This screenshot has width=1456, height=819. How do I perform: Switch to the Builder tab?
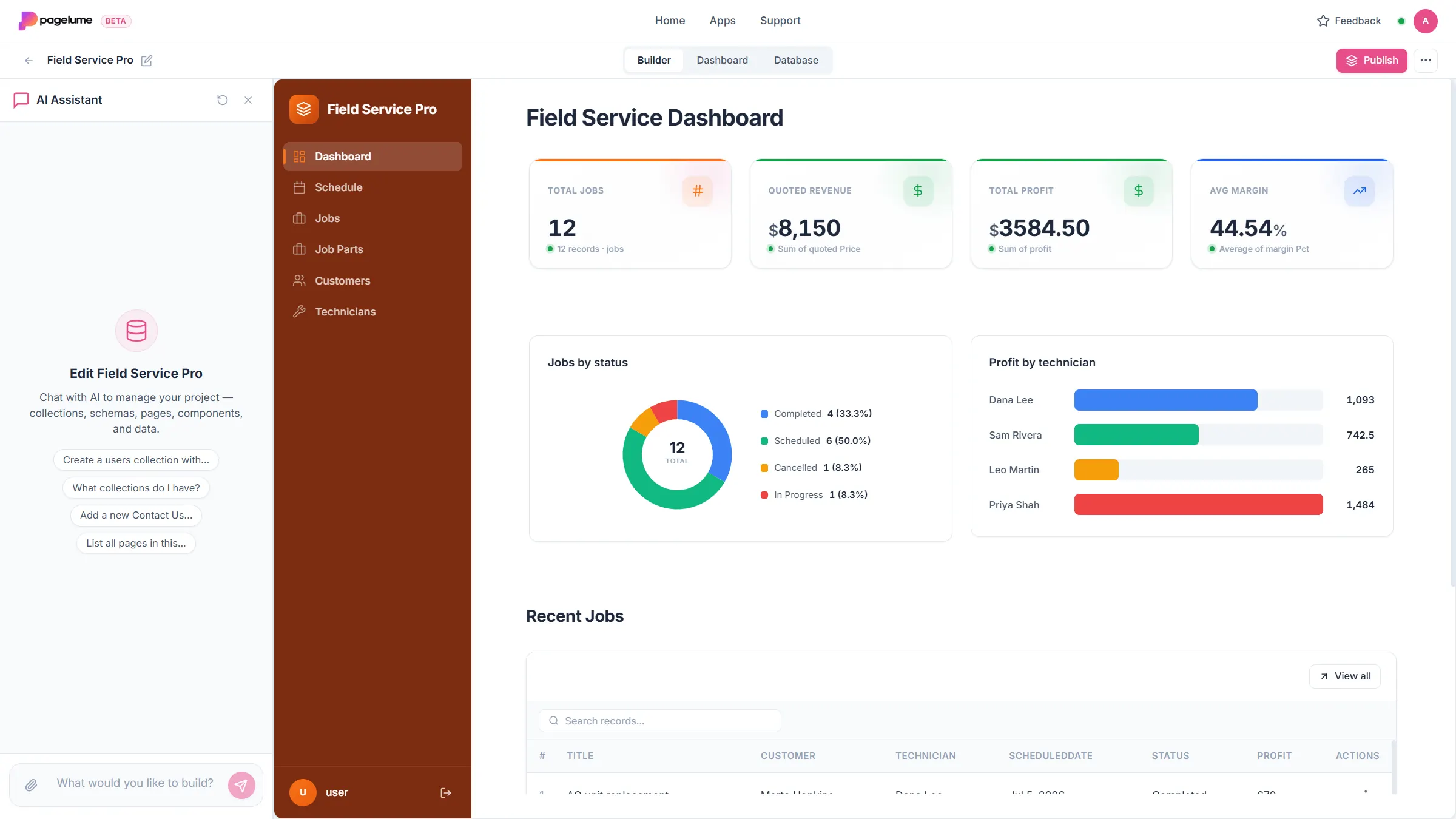(654, 60)
